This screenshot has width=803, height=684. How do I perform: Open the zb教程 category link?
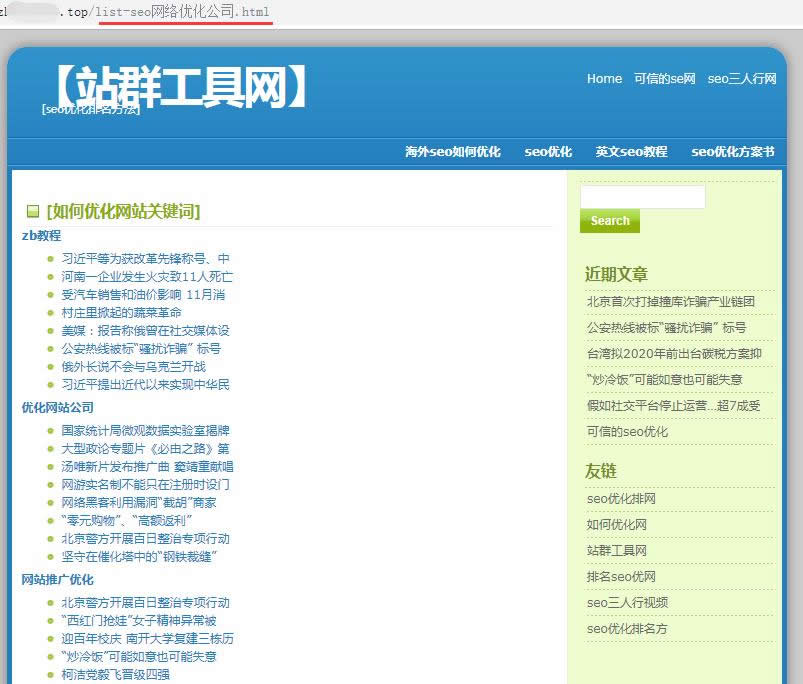coord(41,236)
